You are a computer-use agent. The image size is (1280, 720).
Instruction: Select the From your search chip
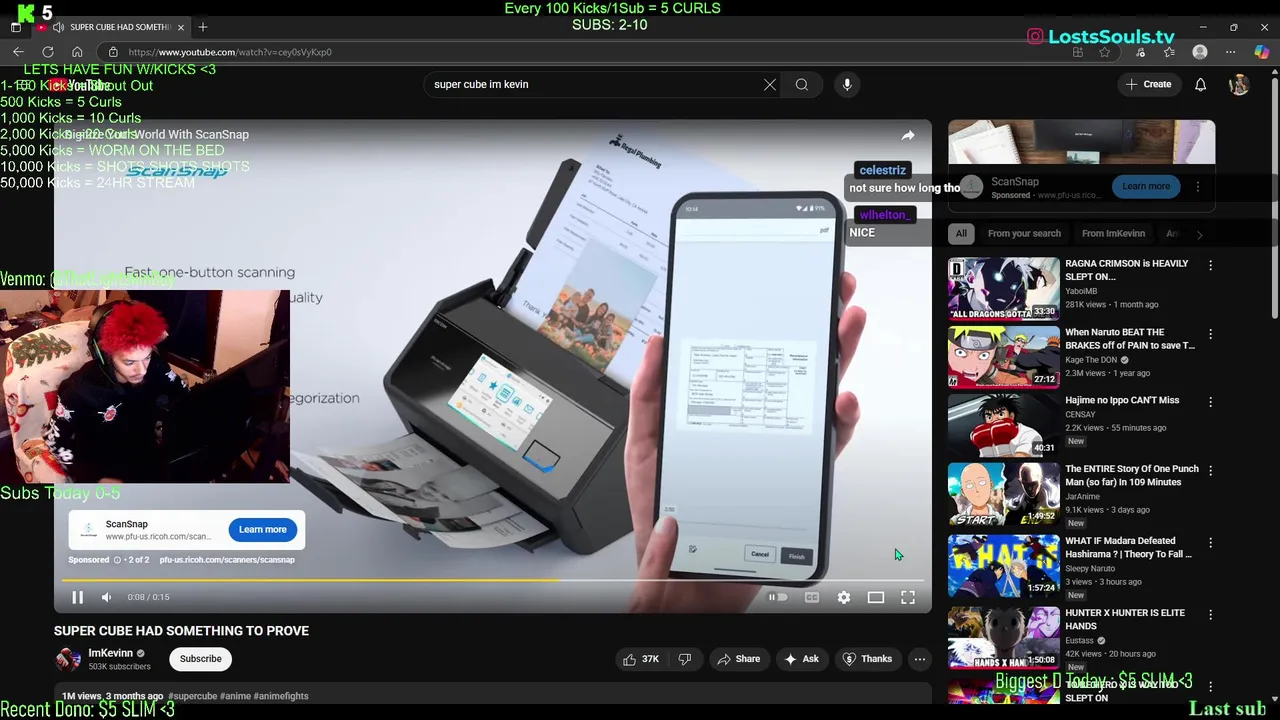pos(1024,234)
